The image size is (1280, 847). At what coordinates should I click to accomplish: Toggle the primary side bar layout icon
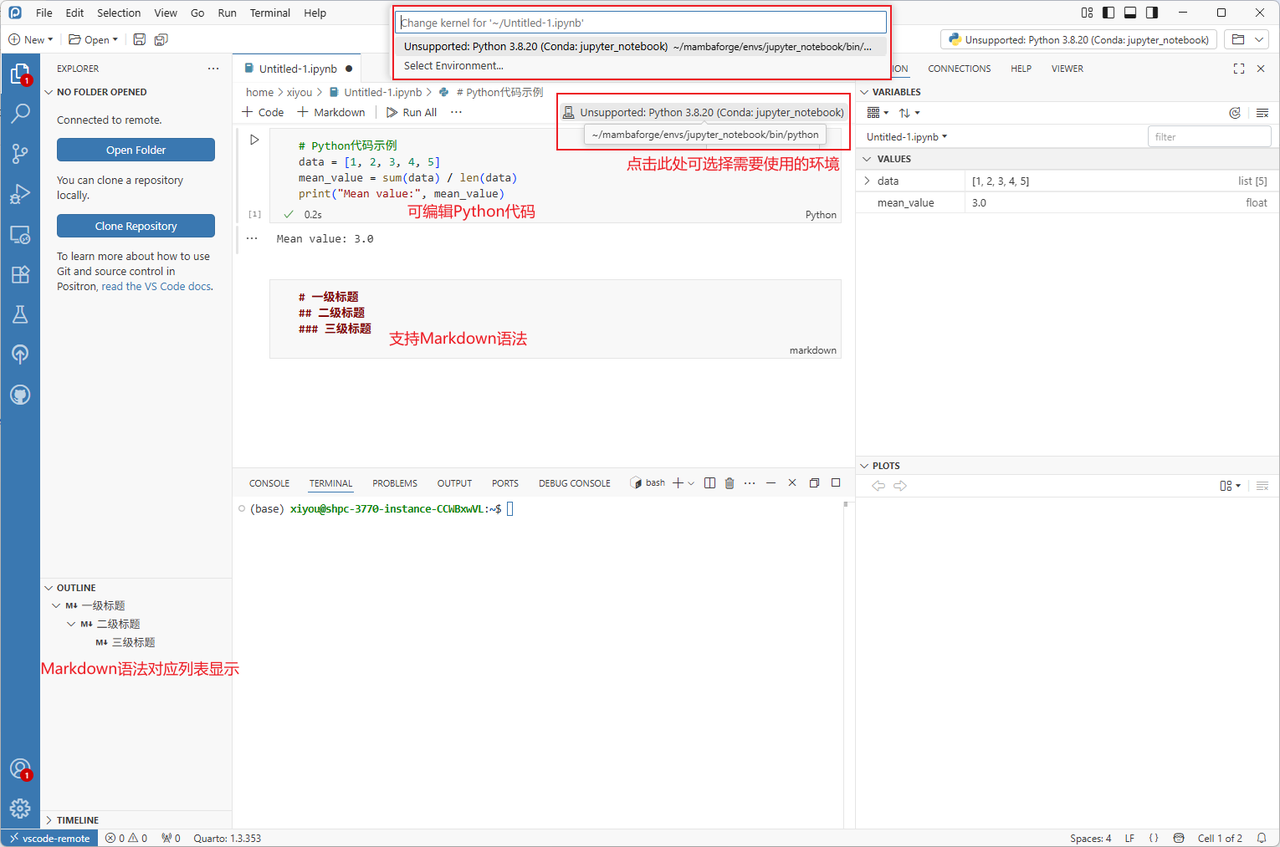[1109, 13]
